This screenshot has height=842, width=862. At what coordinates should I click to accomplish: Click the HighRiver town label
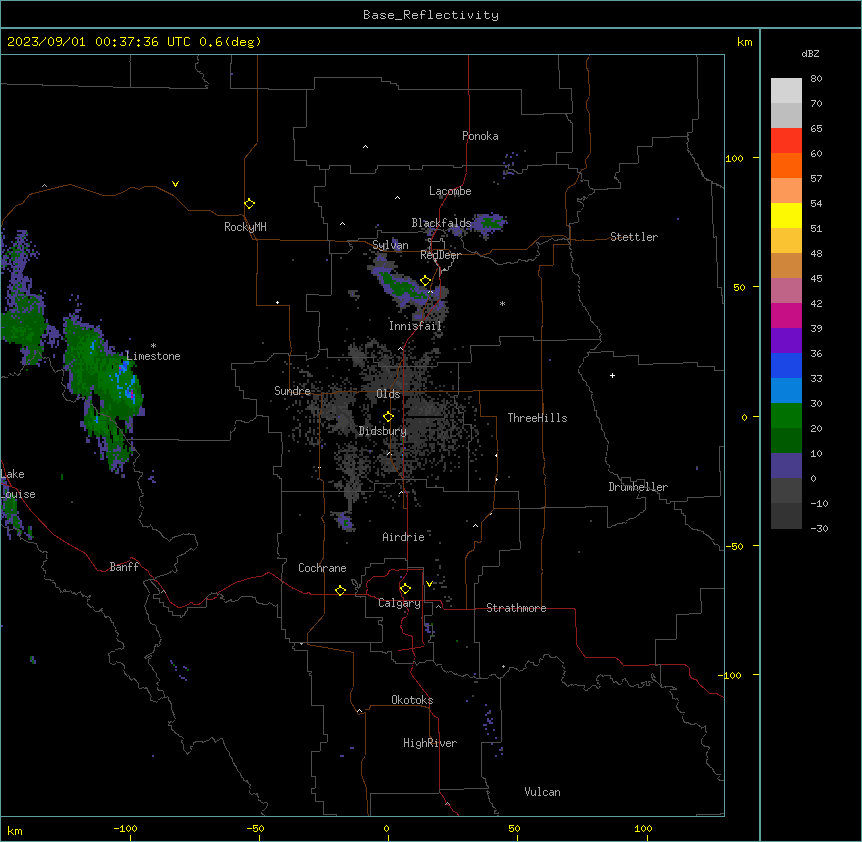pos(430,743)
